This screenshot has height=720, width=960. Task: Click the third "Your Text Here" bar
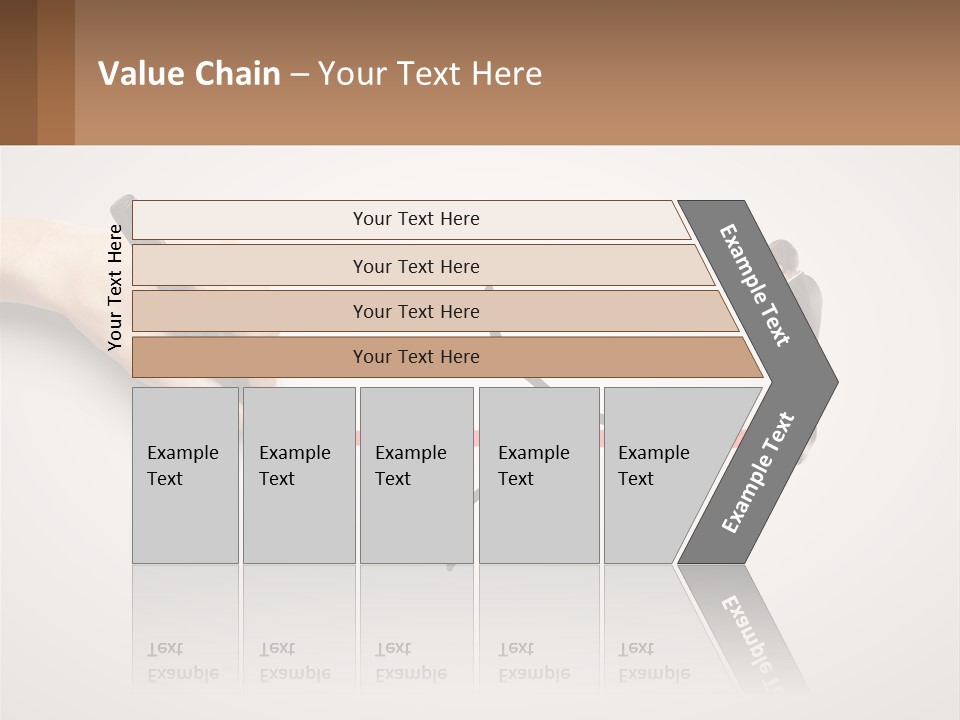[x=415, y=311]
